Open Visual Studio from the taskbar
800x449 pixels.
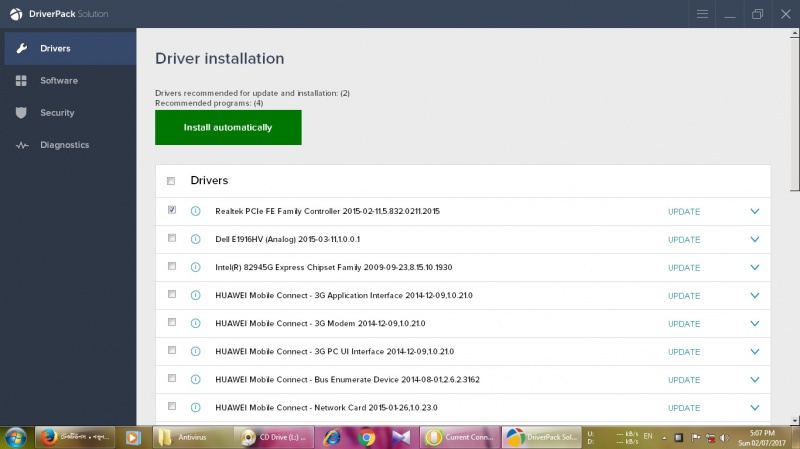click(401, 437)
